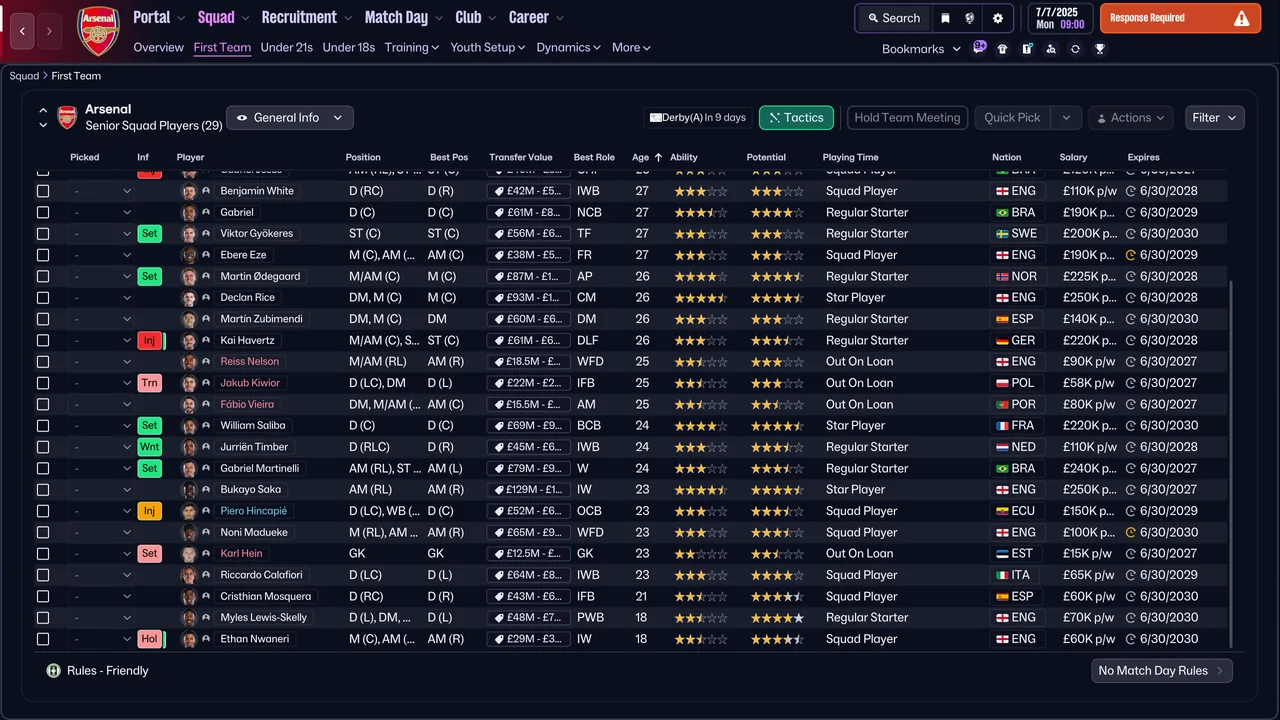Tick the checkbox for Gabriel
Viewport: 1280px width, 720px height.
click(43, 212)
